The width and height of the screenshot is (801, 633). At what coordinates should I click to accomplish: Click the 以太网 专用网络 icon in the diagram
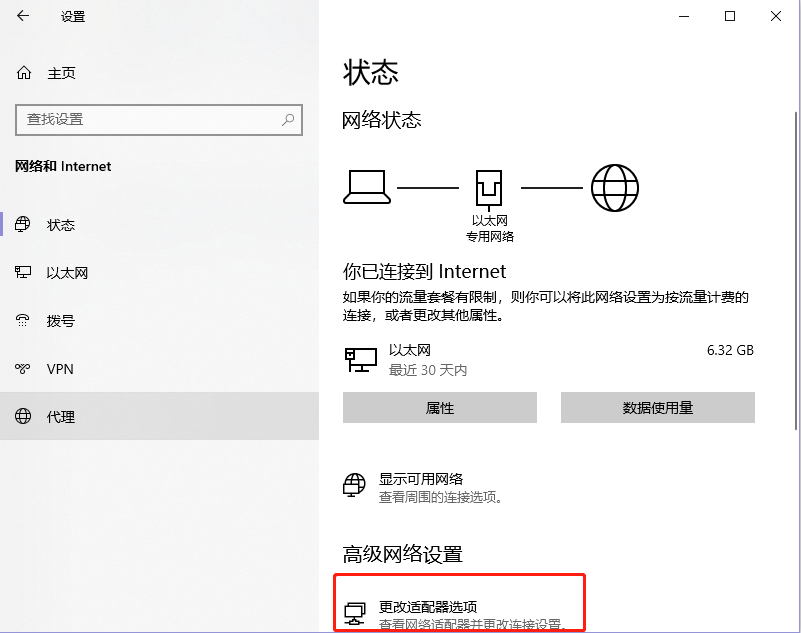[489, 185]
